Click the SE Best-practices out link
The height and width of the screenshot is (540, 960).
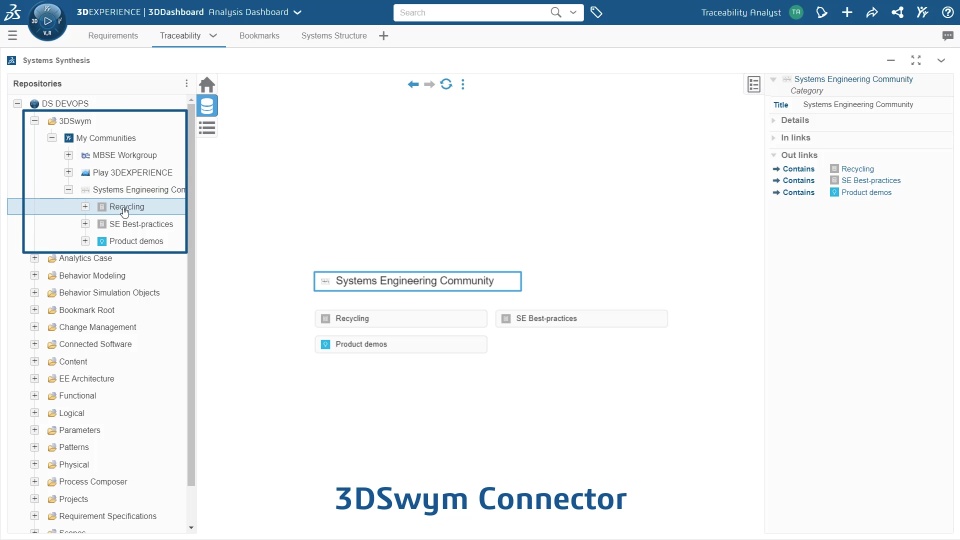pos(871,180)
